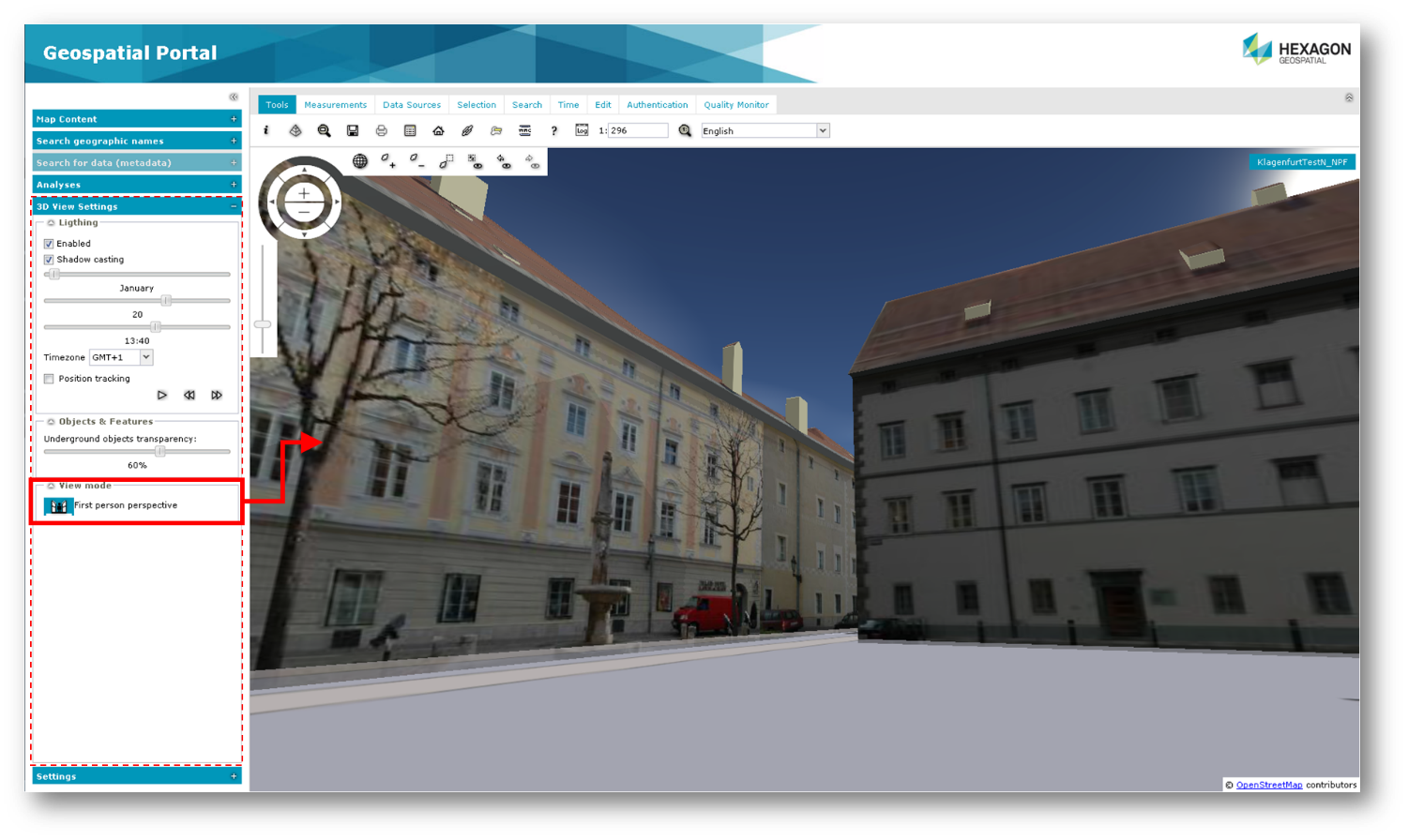Screen dimensions: 1408x840
Task: Click the info icon in Tools toolbar
Action: pos(266,131)
